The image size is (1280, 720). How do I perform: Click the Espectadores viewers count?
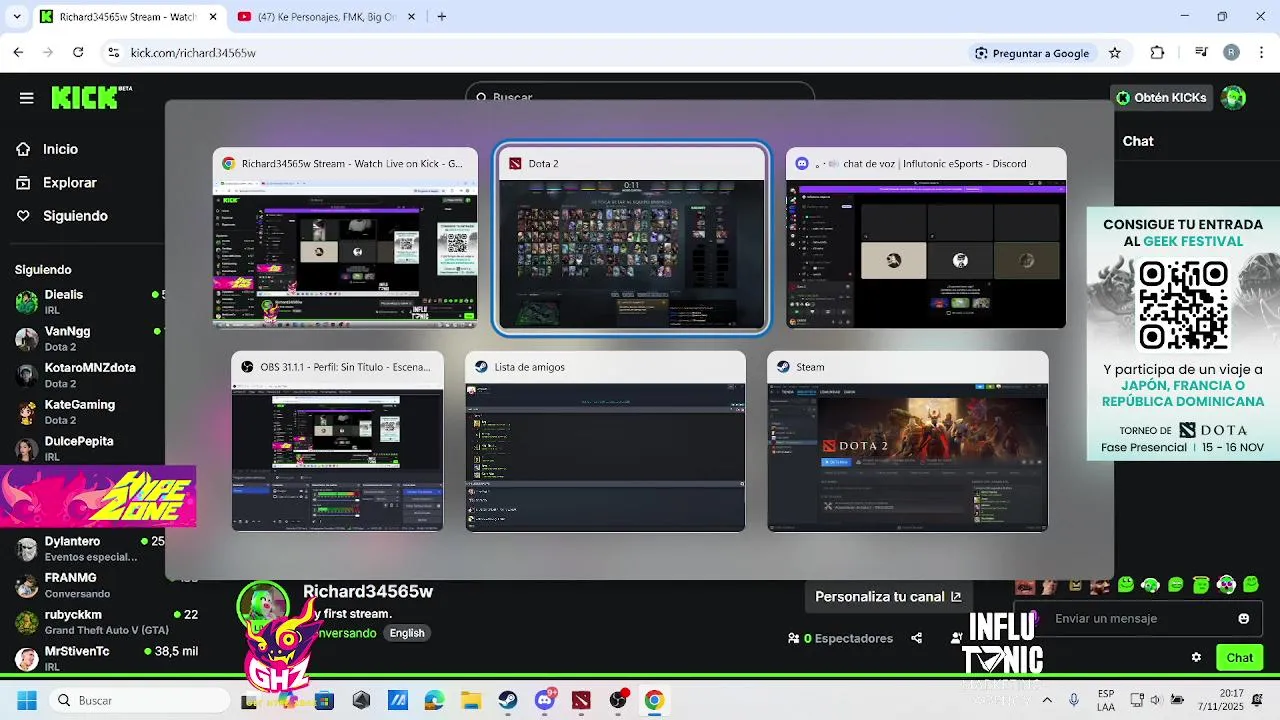[x=840, y=638]
